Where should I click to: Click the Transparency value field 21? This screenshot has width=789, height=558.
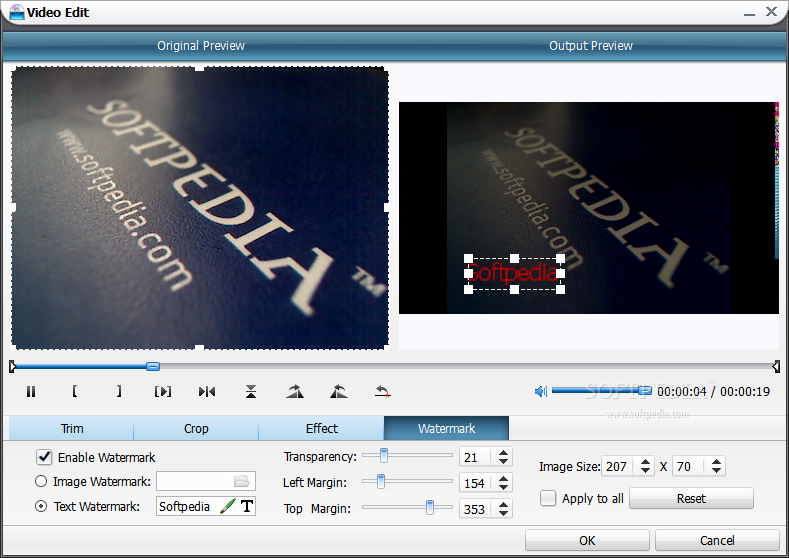476,457
